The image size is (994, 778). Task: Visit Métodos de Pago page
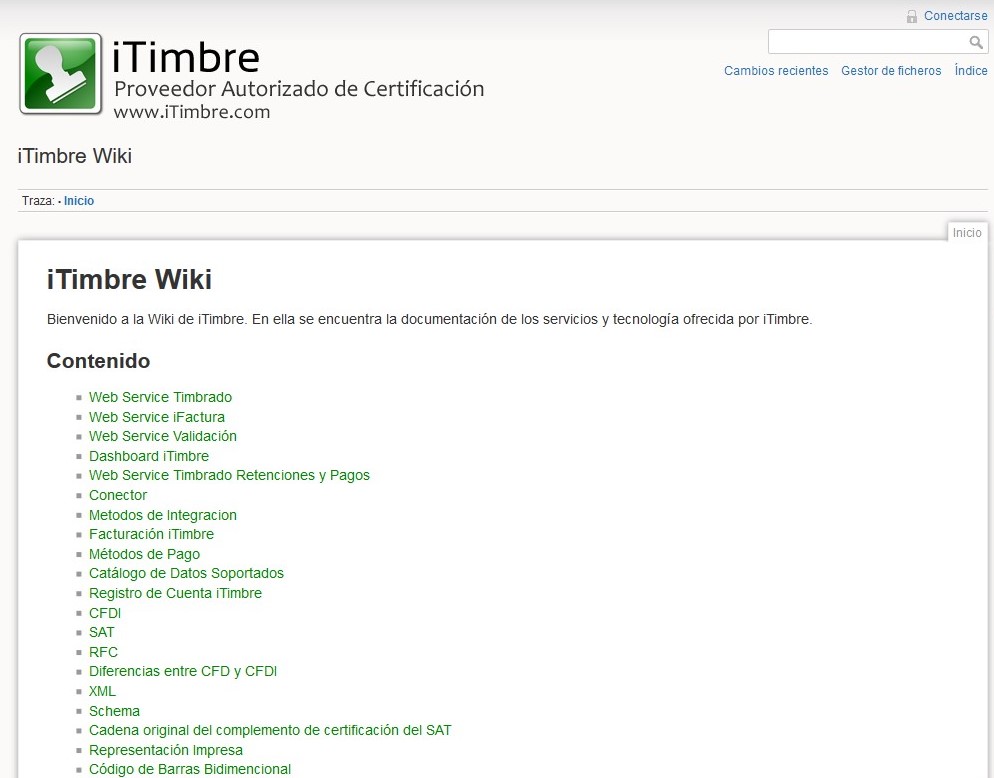coord(144,554)
